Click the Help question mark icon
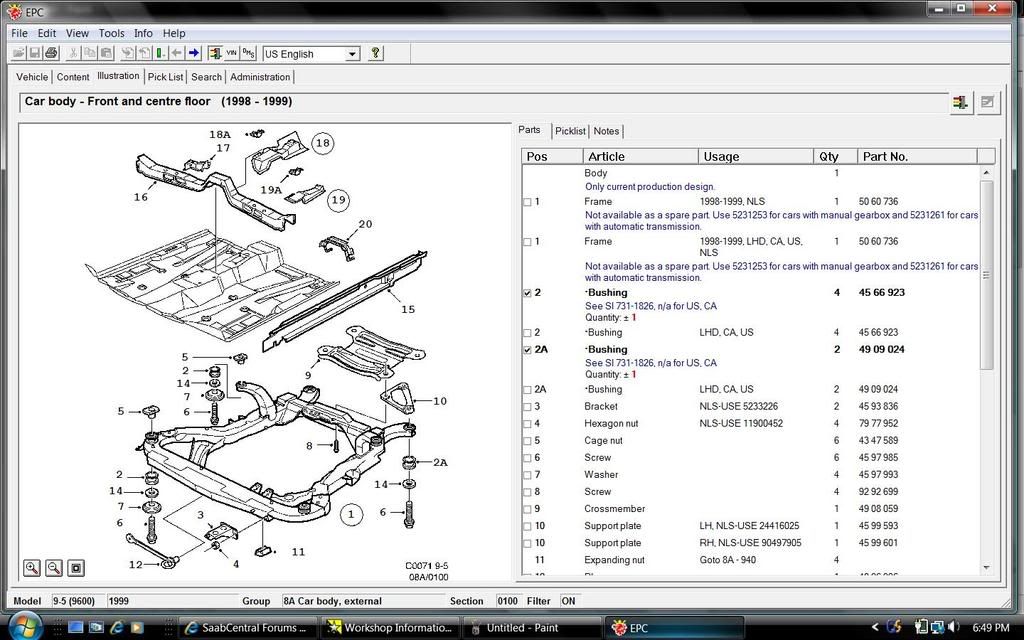Image resolution: width=1024 pixels, height=640 pixels. coord(375,53)
